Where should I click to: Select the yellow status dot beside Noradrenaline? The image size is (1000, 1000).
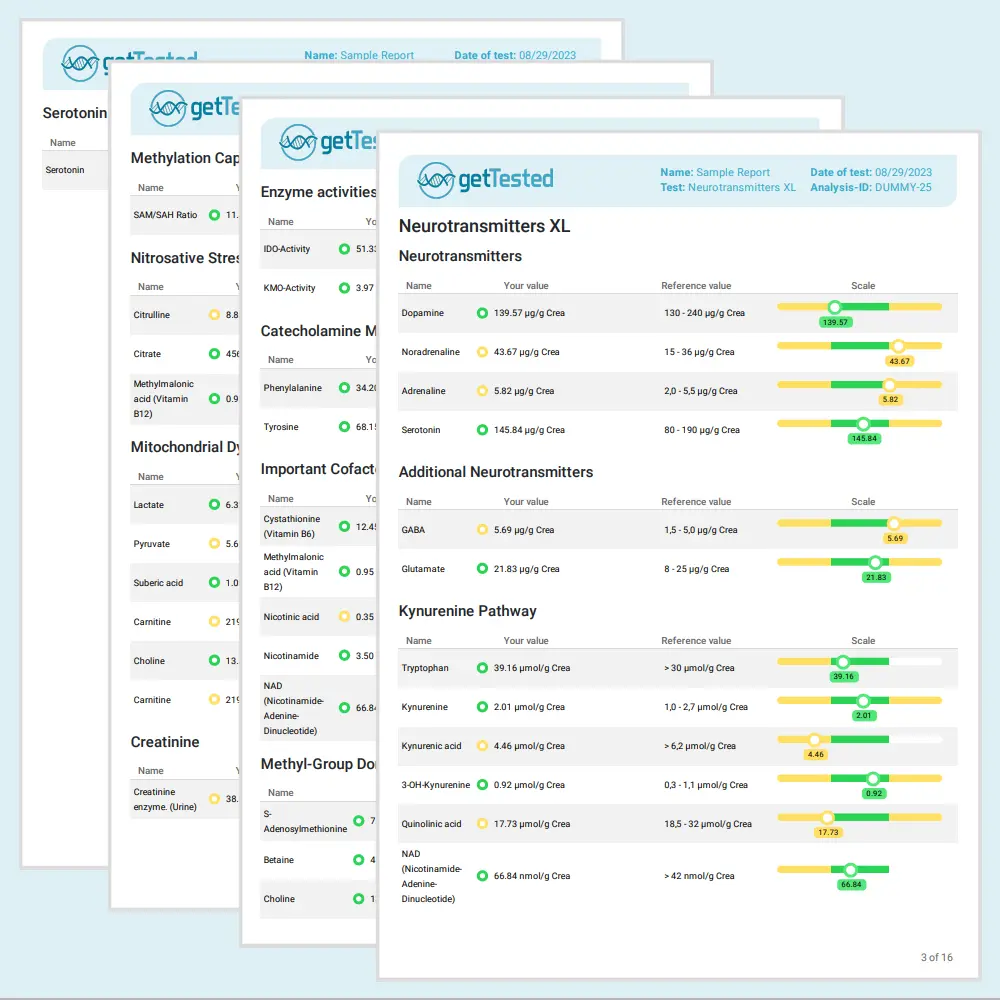click(483, 352)
